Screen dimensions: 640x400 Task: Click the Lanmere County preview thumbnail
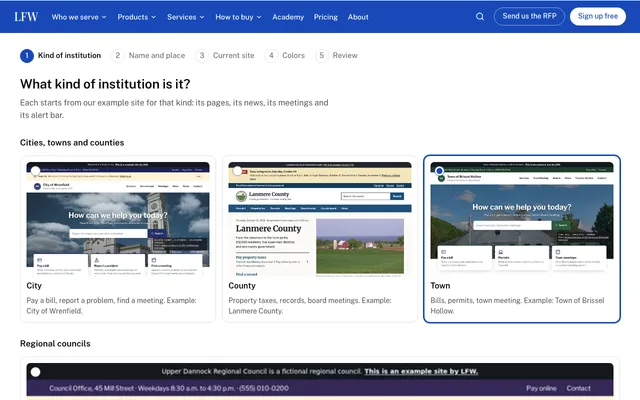320,219
